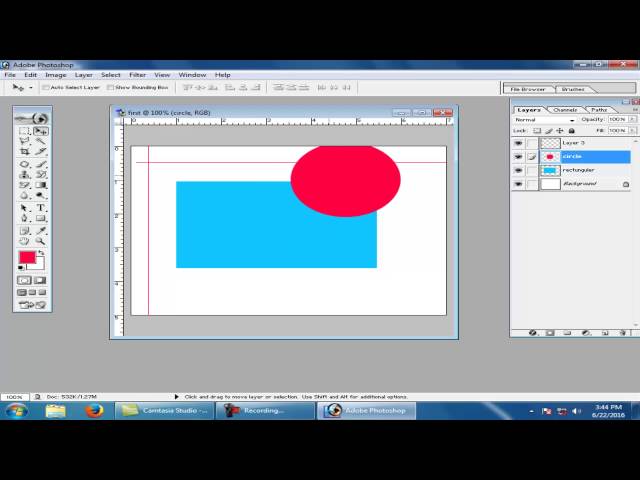This screenshot has height=480, width=640.
Task: Select the Zoom magnifier tool
Action: pos(40,241)
